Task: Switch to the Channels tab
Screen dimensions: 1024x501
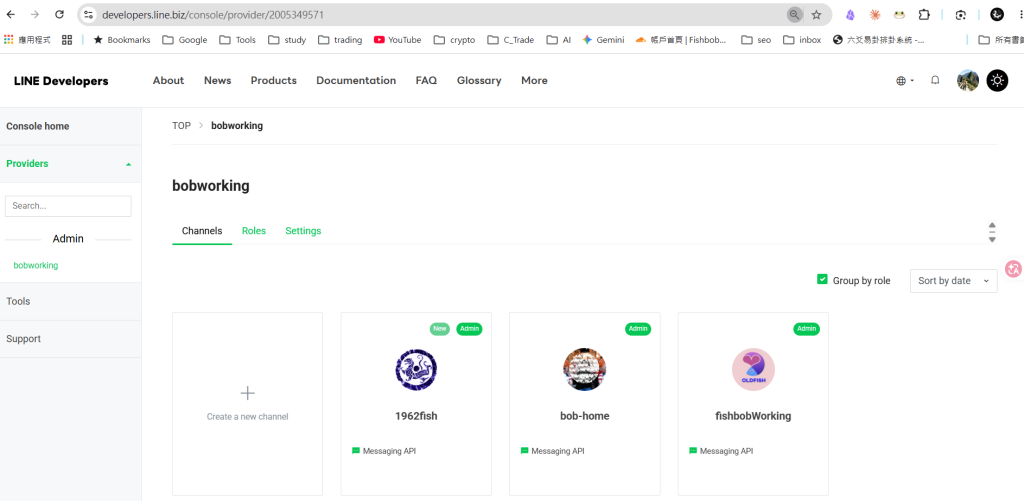Action: [x=202, y=231]
